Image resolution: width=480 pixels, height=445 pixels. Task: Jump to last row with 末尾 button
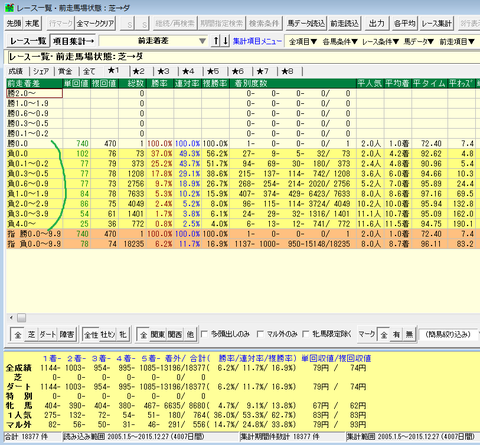[x=32, y=23]
